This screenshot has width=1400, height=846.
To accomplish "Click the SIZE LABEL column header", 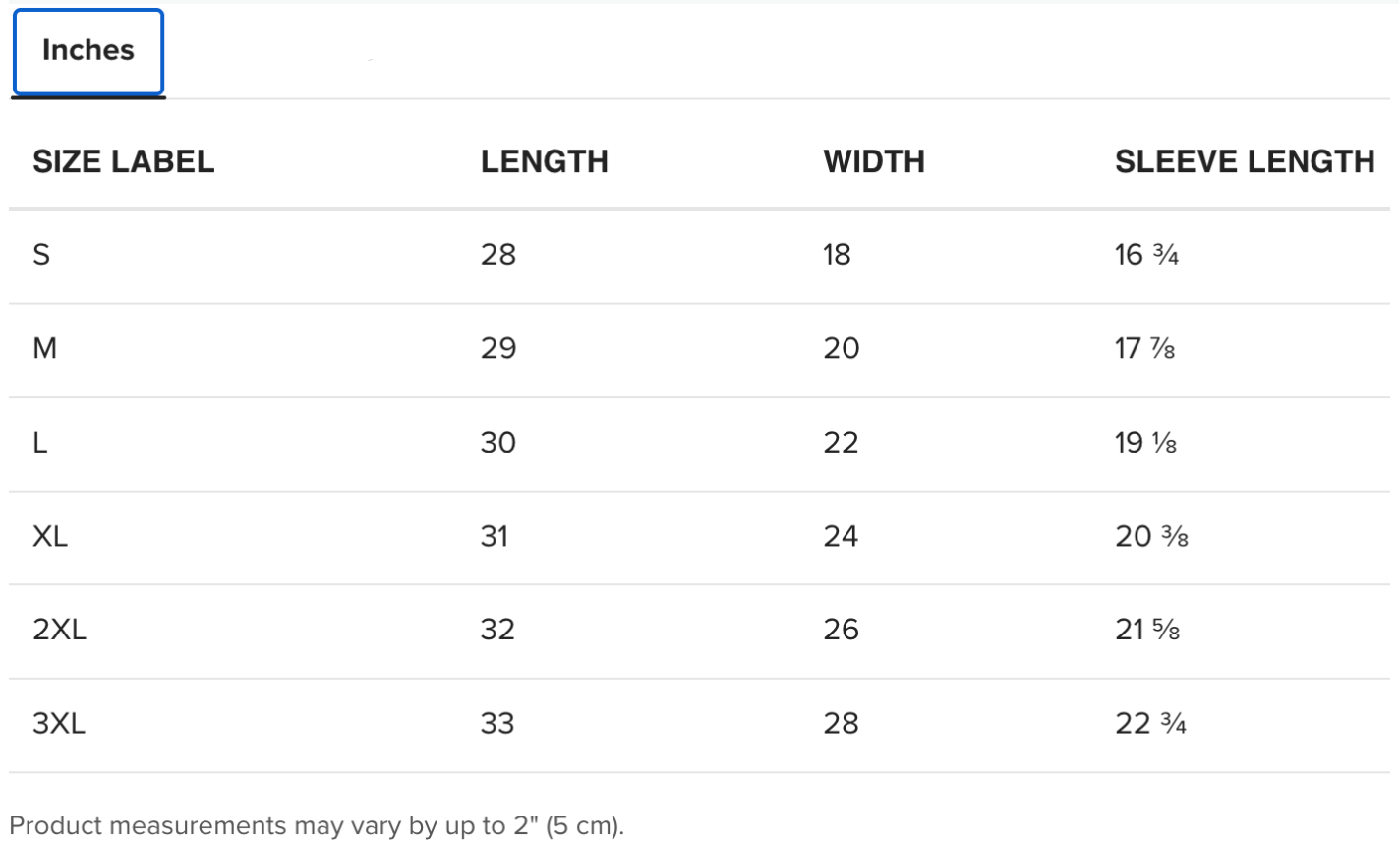I will [124, 161].
